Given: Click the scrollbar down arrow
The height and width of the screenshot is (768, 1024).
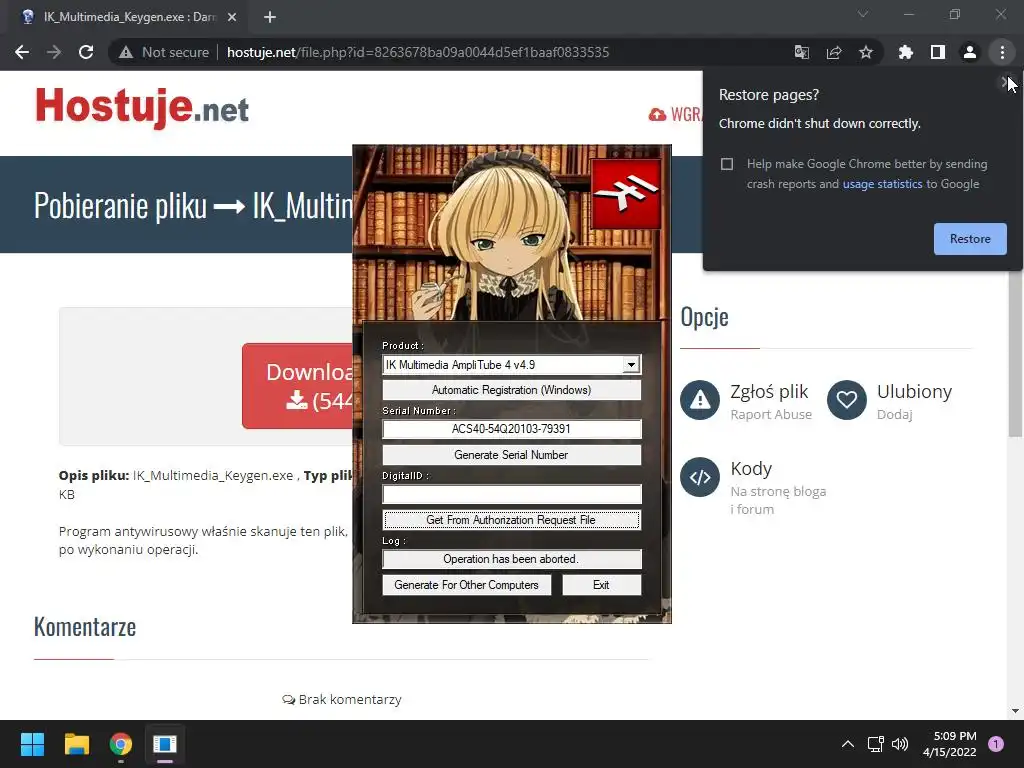Looking at the screenshot, I should point(1015,711).
